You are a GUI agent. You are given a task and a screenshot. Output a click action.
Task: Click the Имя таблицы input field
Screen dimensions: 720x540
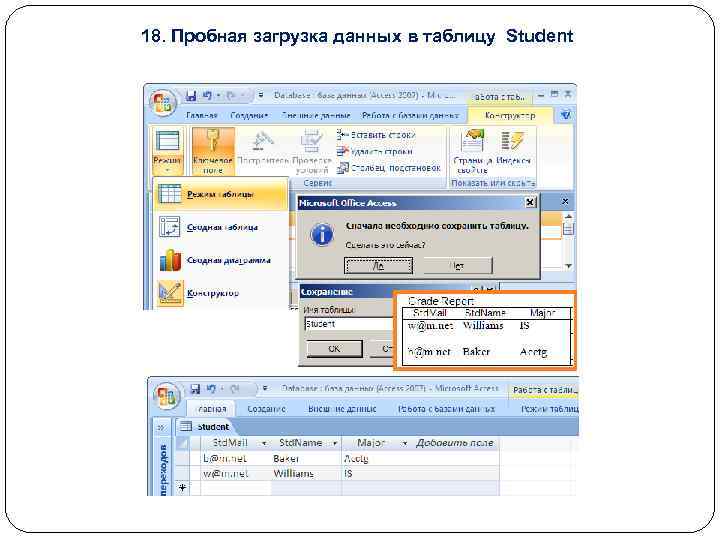click(348, 324)
